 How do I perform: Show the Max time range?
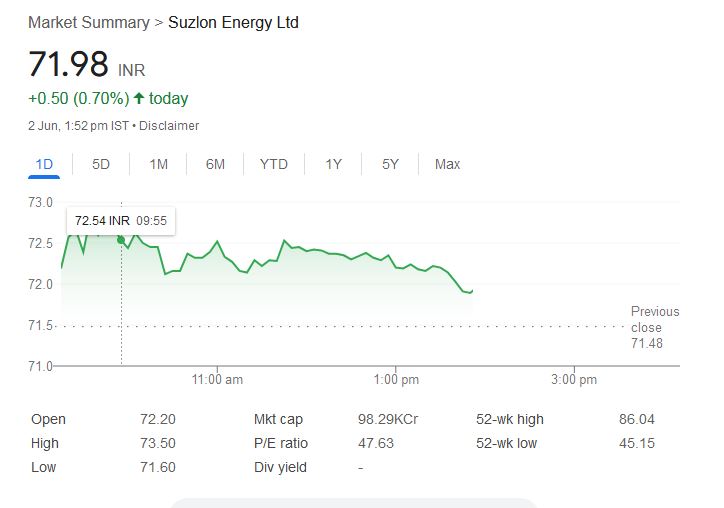point(447,164)
